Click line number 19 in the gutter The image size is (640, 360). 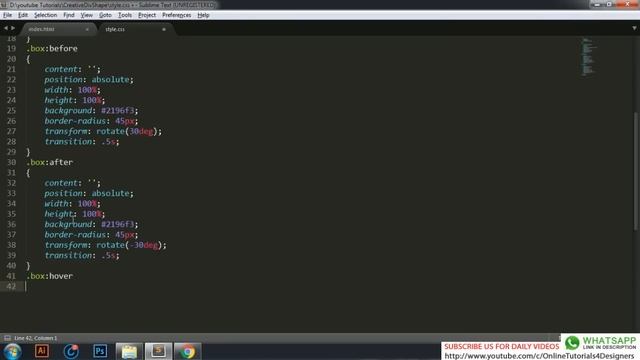pos(11,49)
